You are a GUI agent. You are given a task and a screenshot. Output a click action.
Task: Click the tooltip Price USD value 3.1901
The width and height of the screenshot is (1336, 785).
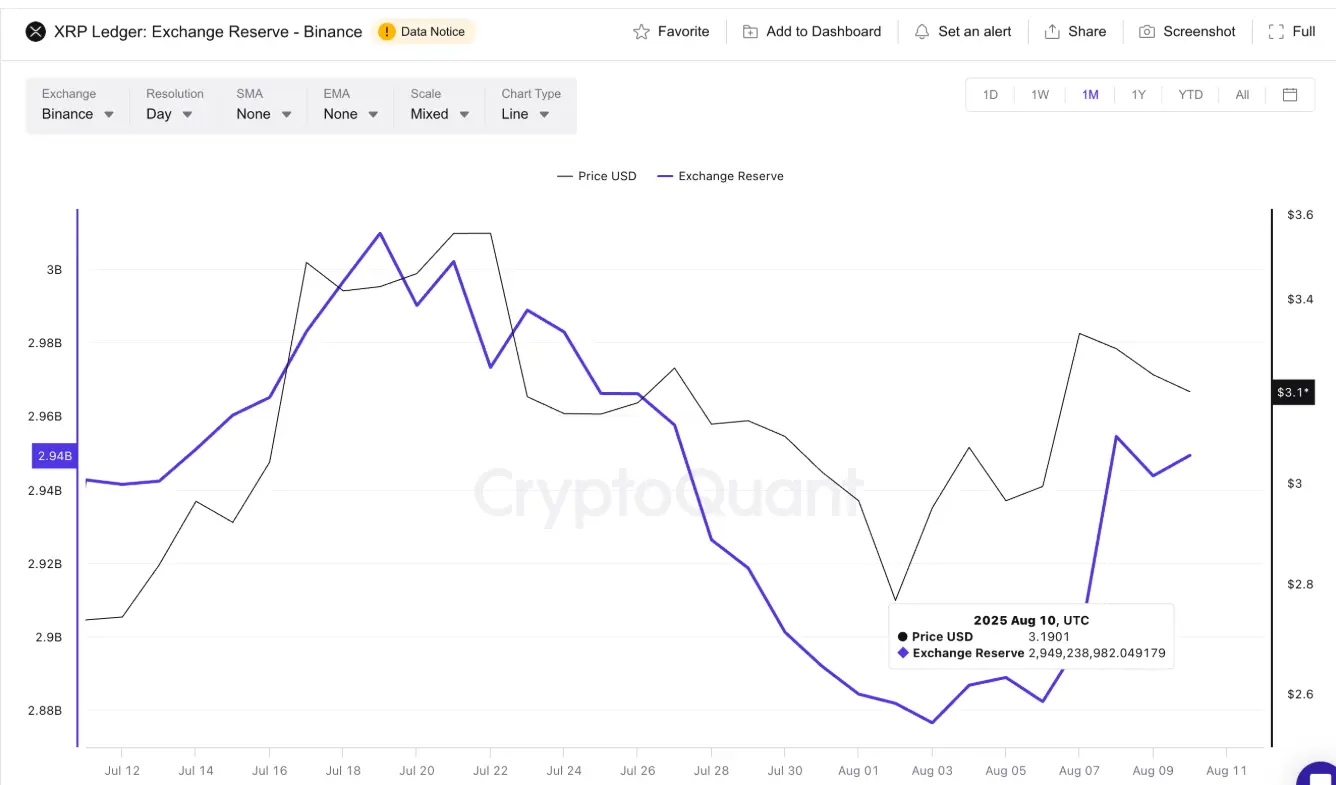1049,636
